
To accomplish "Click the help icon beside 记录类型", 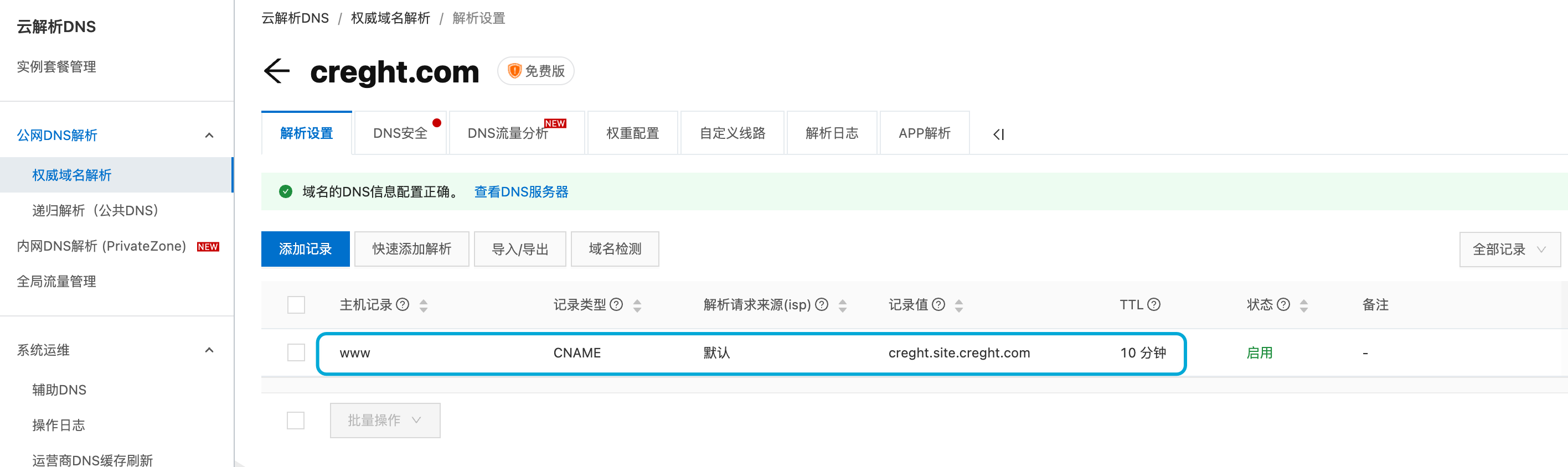I will point(616,305).
